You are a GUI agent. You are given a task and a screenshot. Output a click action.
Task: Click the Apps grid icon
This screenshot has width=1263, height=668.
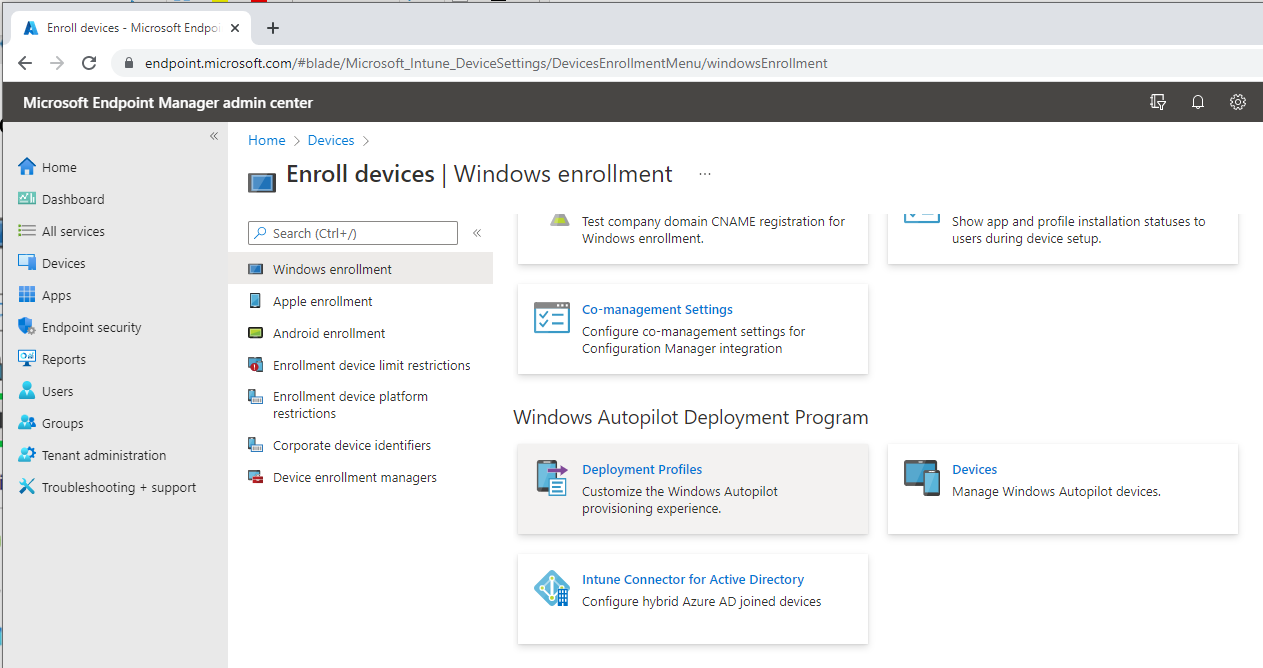(x=27, y=295)
